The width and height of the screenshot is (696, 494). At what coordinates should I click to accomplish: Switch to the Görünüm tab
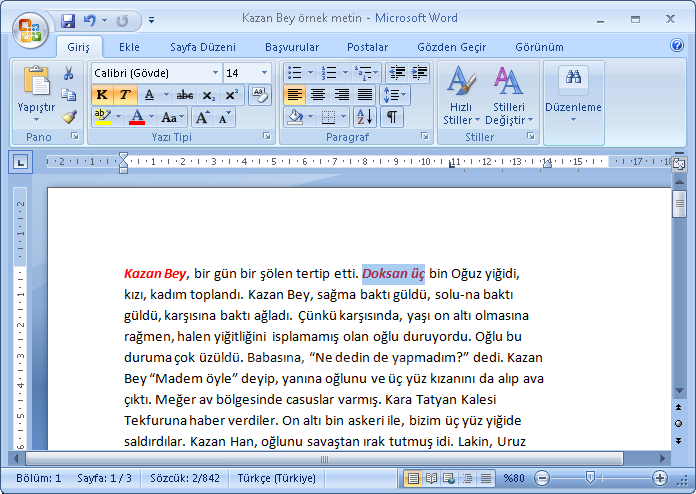[539, 47]
